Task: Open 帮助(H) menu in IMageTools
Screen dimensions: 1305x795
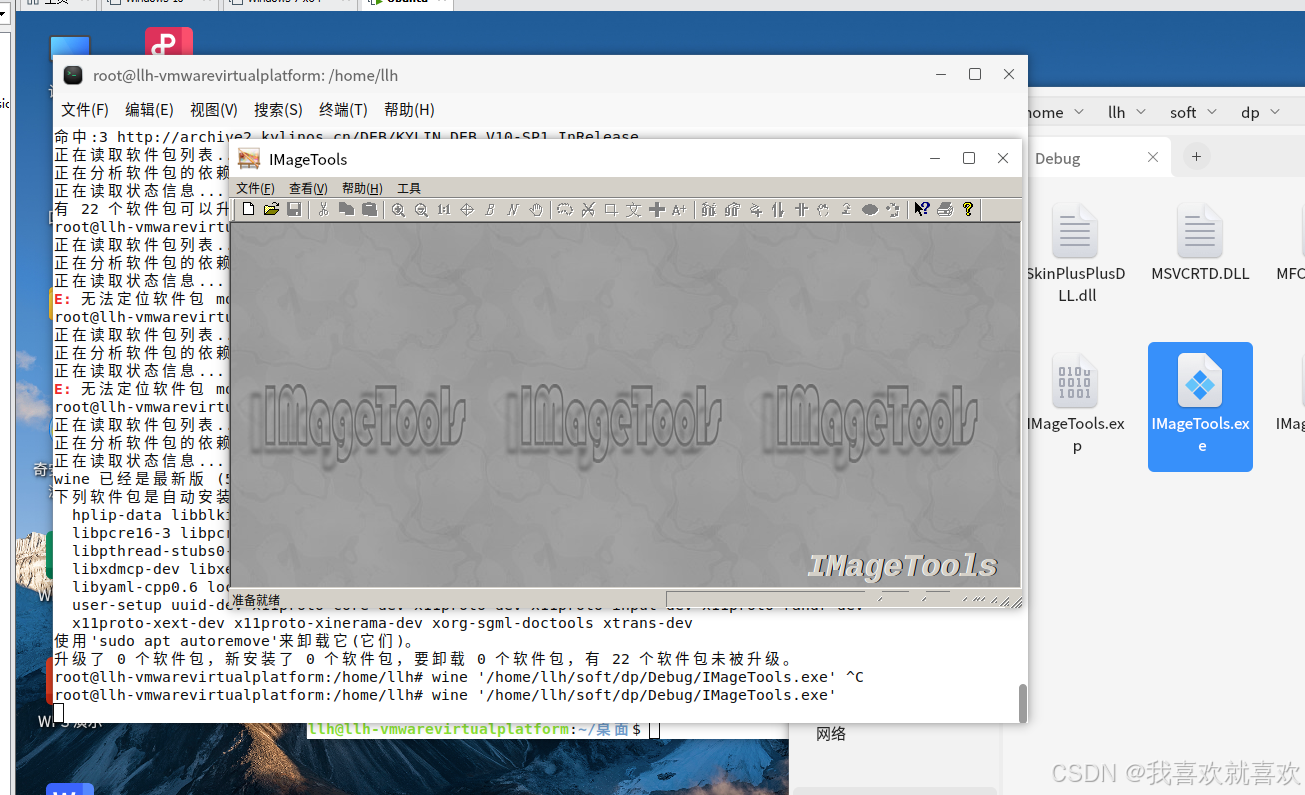Action: 362,188
